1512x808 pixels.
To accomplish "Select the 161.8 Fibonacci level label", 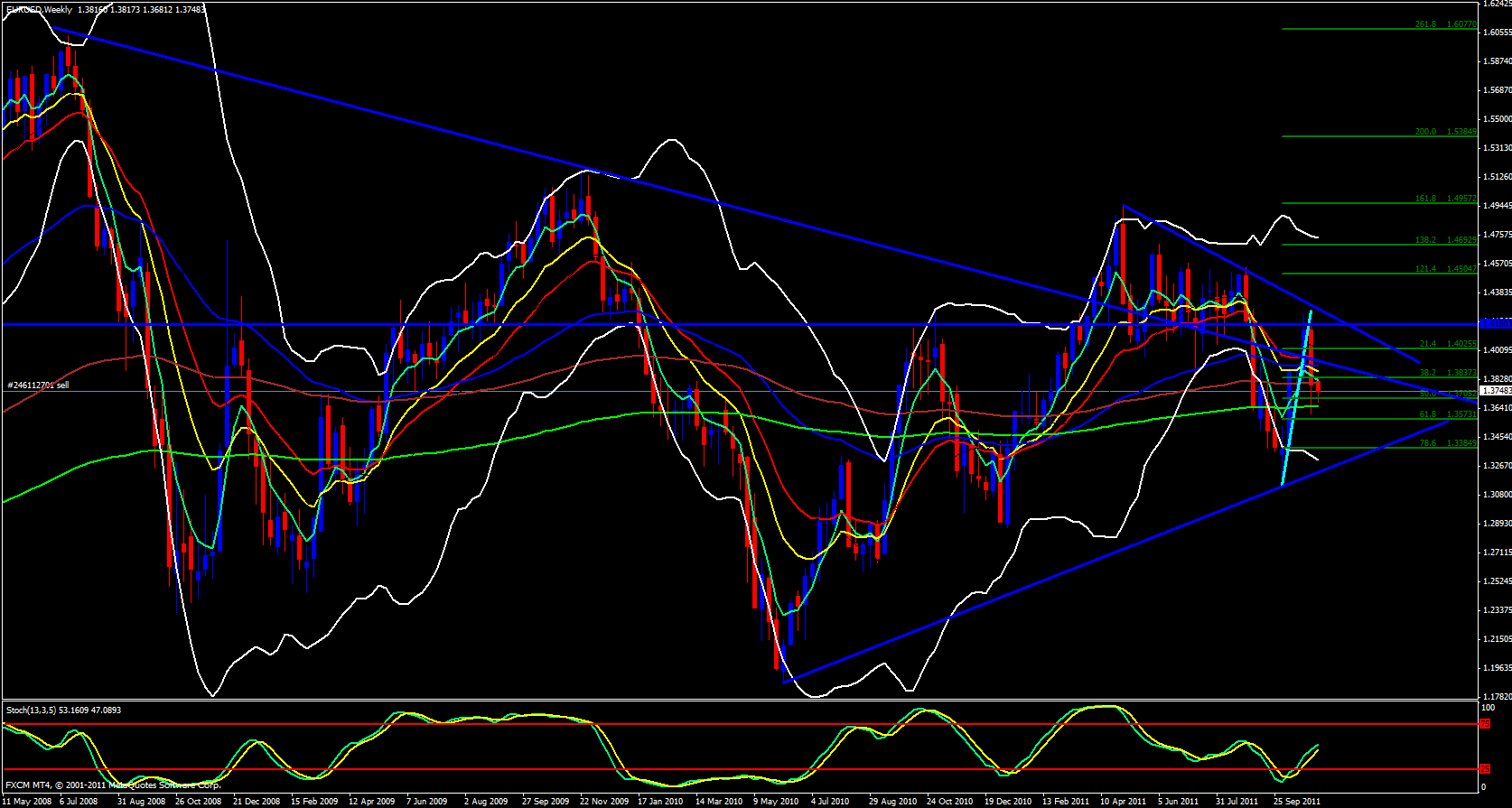I will point(1425,199).
